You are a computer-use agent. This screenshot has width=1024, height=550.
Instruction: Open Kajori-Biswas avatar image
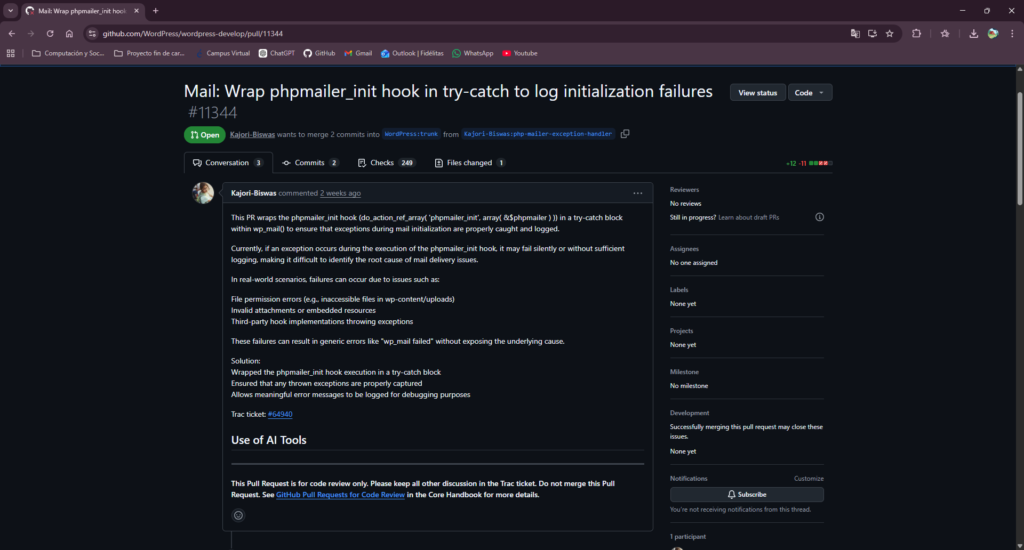point(203,193)
